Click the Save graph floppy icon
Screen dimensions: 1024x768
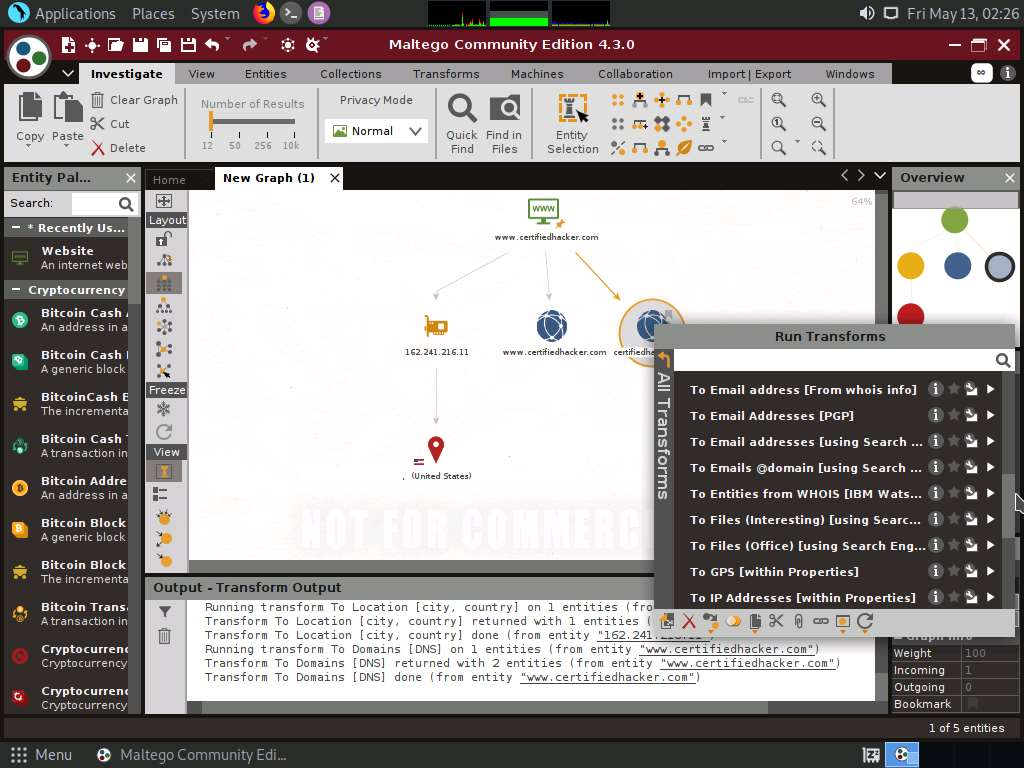coord(140,44)
